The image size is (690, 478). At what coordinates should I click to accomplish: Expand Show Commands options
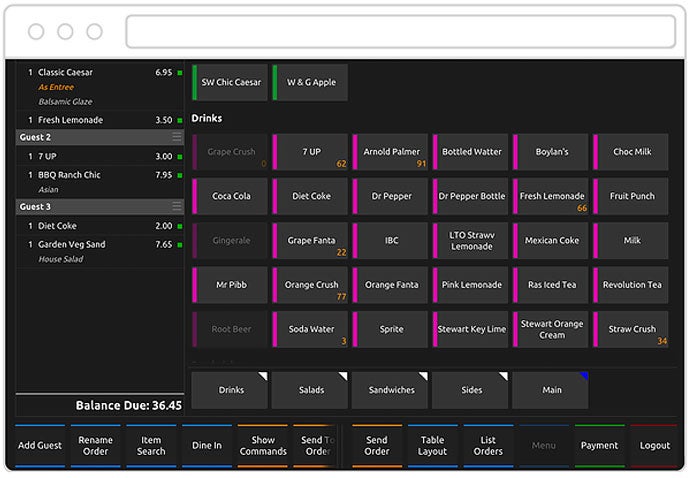coord(263,446)
